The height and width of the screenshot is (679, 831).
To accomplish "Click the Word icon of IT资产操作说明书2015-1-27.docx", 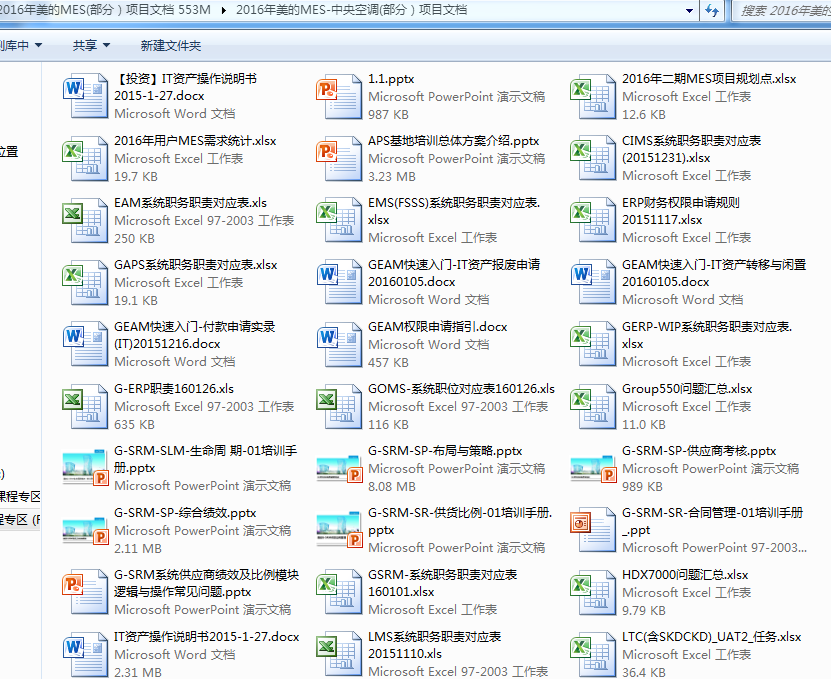I will (x=85, y=655).
